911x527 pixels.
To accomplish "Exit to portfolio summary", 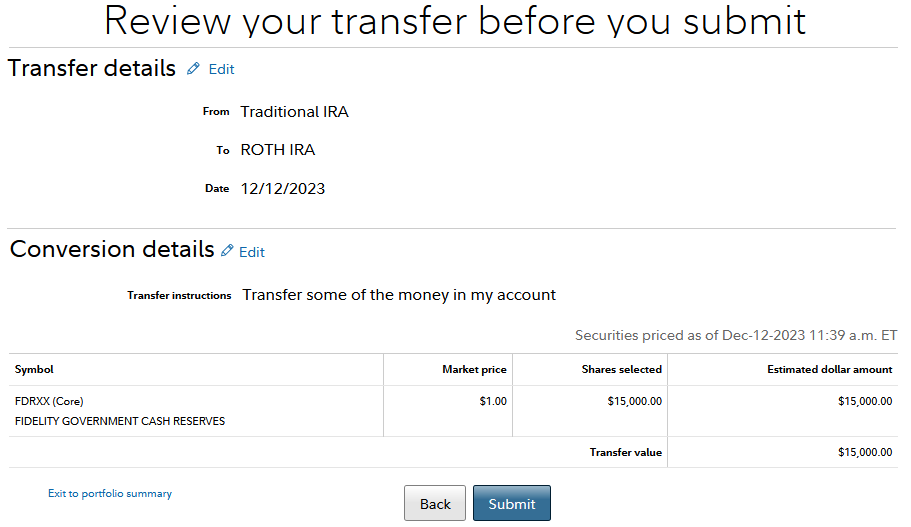I will (x=110, y=493).
